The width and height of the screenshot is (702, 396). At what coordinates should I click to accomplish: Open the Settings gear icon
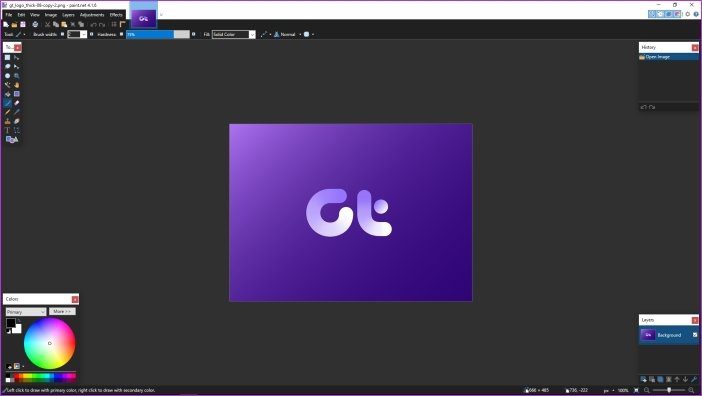(x=688, y=14)
